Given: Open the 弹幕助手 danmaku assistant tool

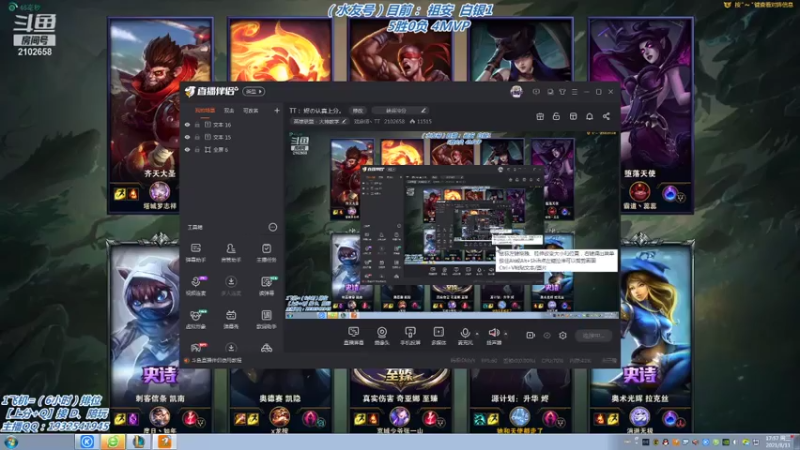Looking at the screenshot, I should (196, 253).
